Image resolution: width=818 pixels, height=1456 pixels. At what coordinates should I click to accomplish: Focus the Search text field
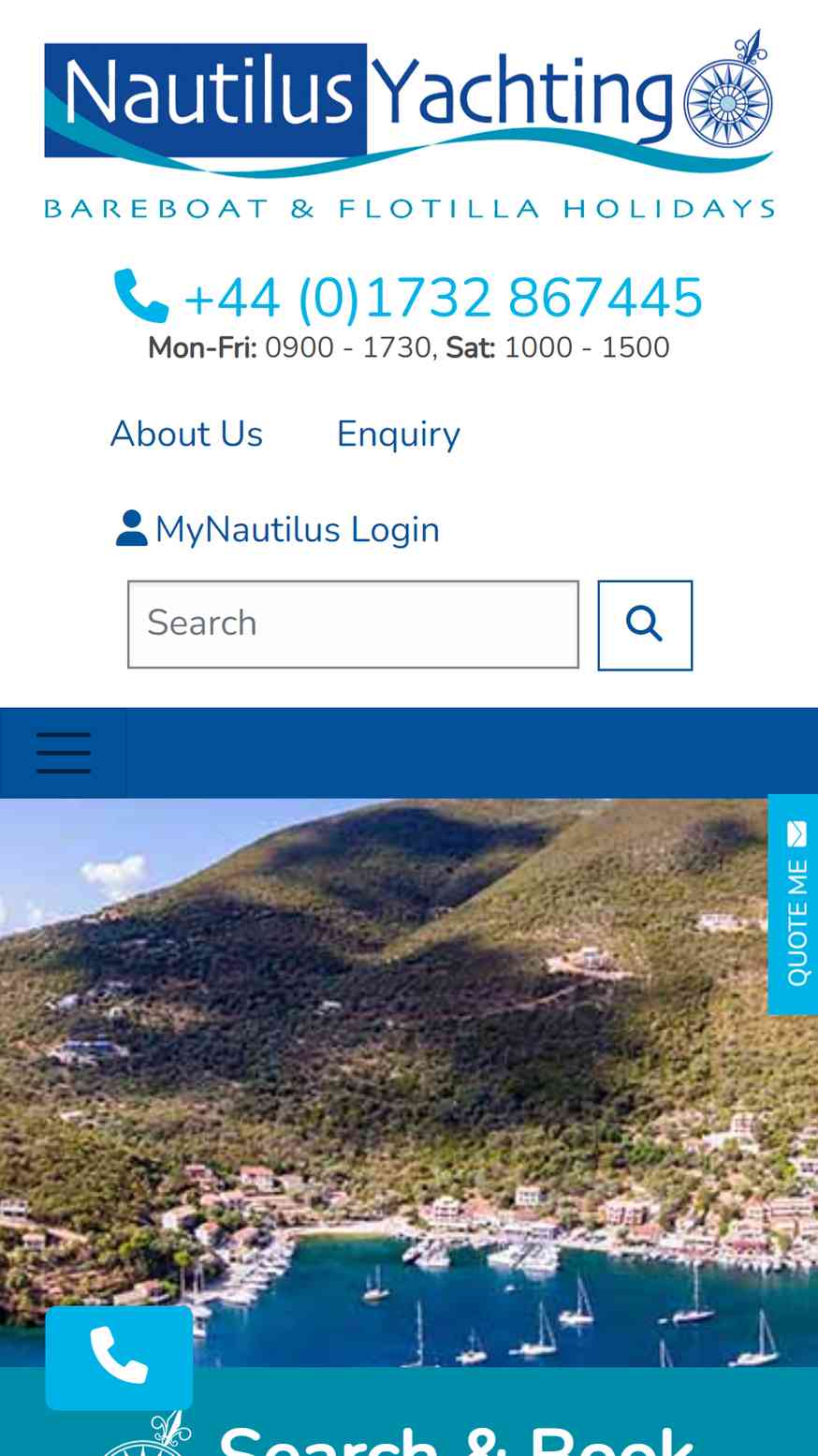[x=353, y=625]
